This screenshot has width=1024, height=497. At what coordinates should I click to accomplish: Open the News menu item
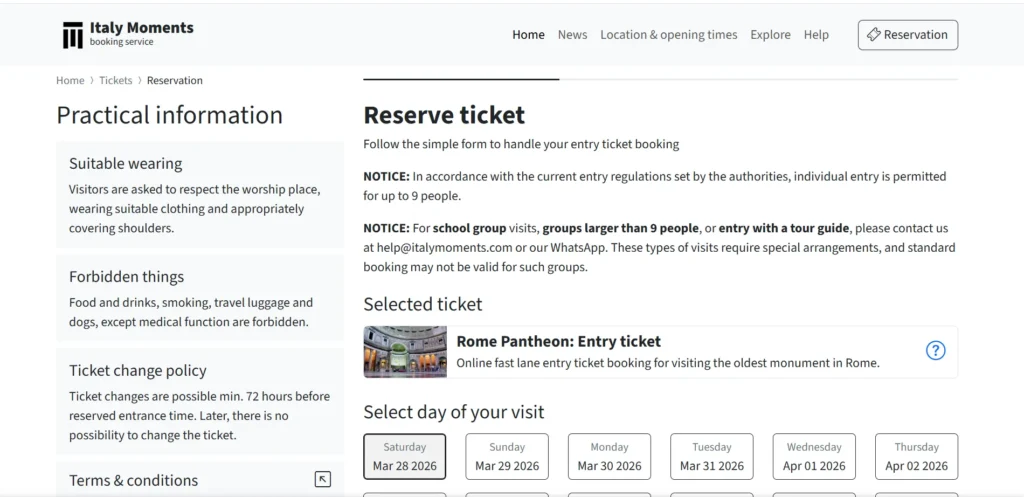click(572, 35)
